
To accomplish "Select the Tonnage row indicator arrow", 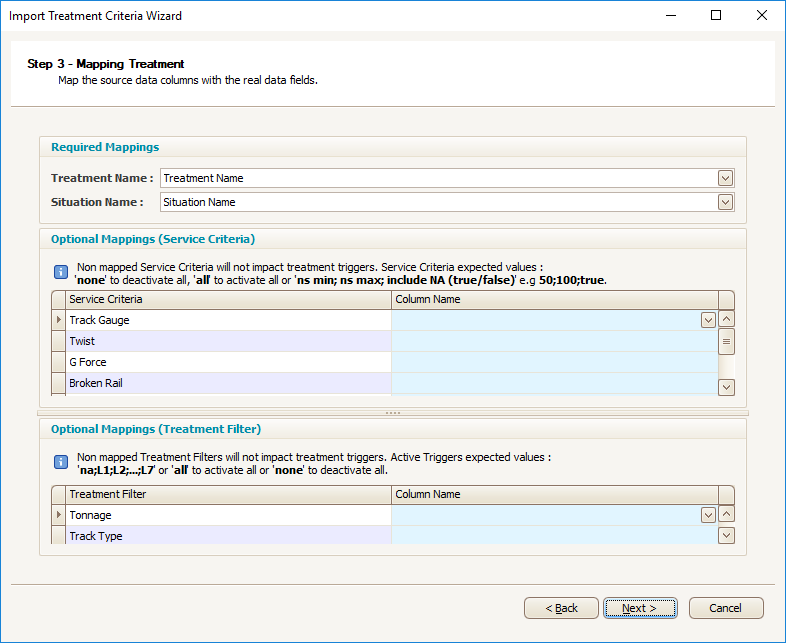I will [59, 515].
